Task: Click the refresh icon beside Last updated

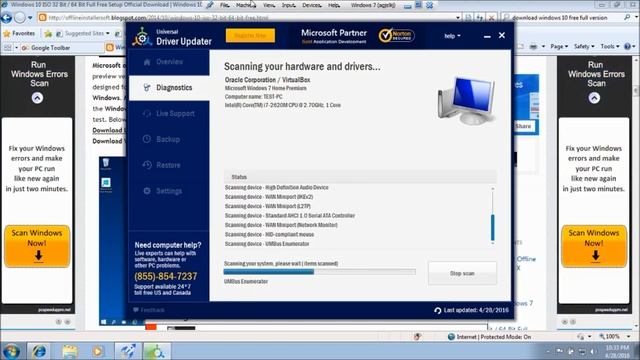Action: 438,311
